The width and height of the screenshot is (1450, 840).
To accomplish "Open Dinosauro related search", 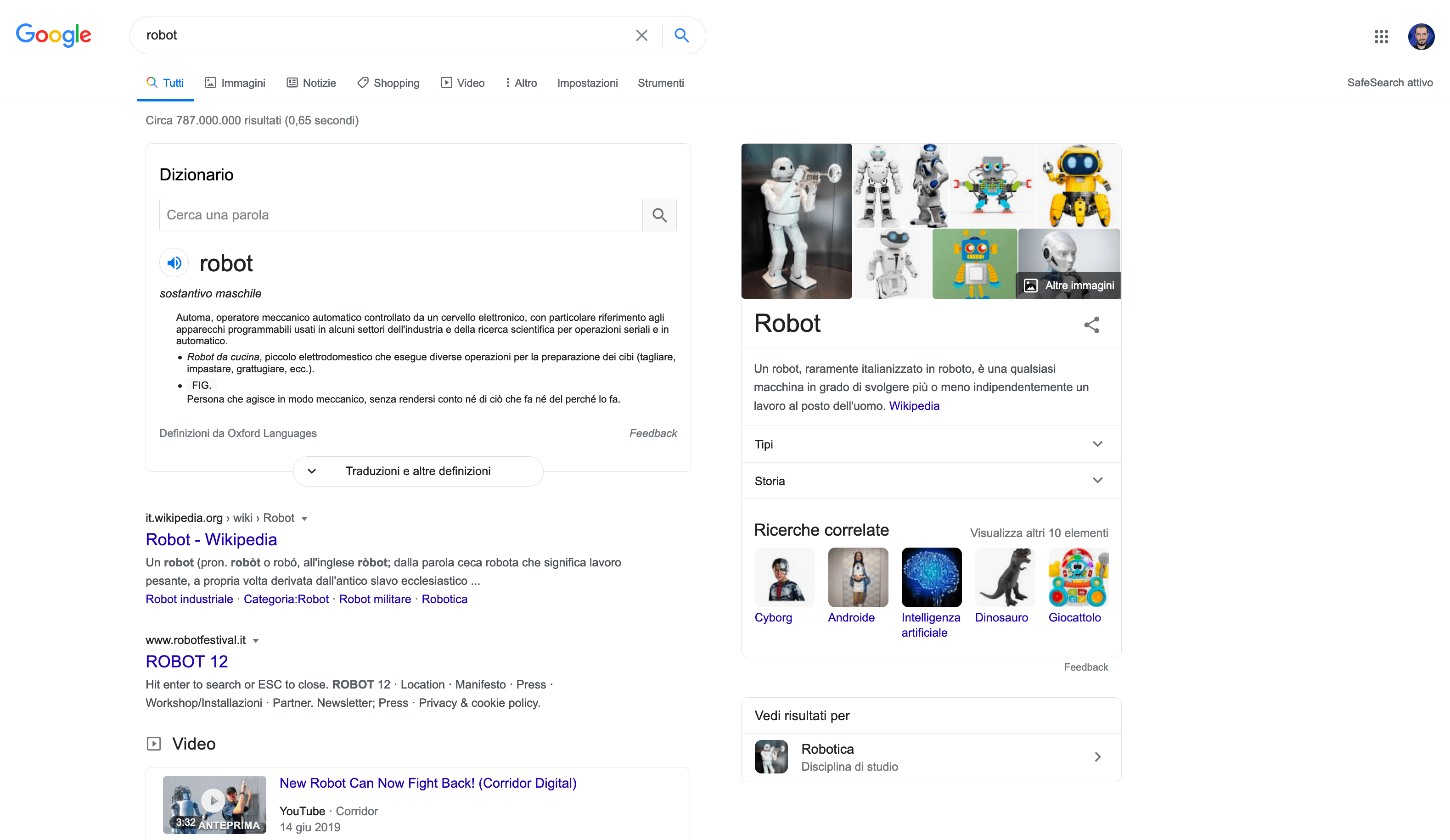I will 1005,587.
